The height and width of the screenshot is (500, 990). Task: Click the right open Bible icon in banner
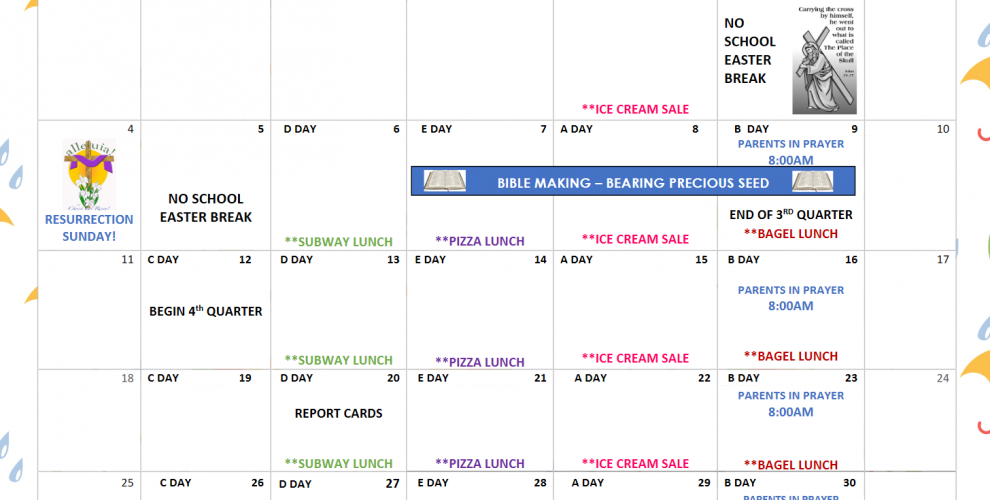pyautogui.click(x=812, y=182)
